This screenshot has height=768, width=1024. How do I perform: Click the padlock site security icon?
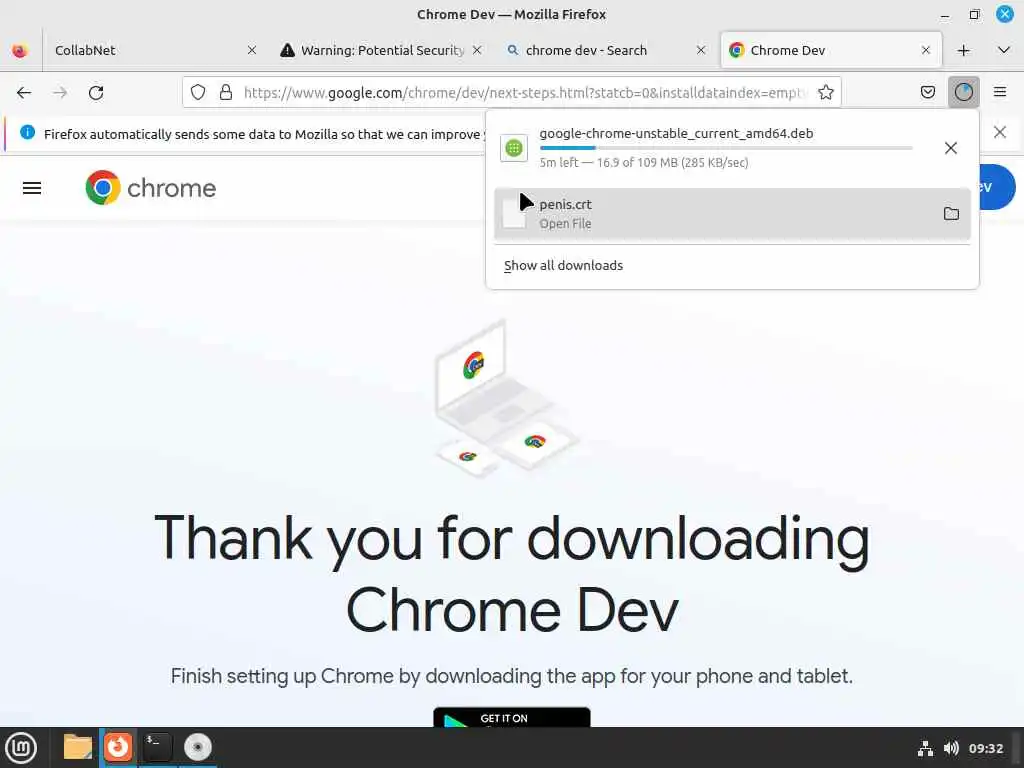[226, 93]
